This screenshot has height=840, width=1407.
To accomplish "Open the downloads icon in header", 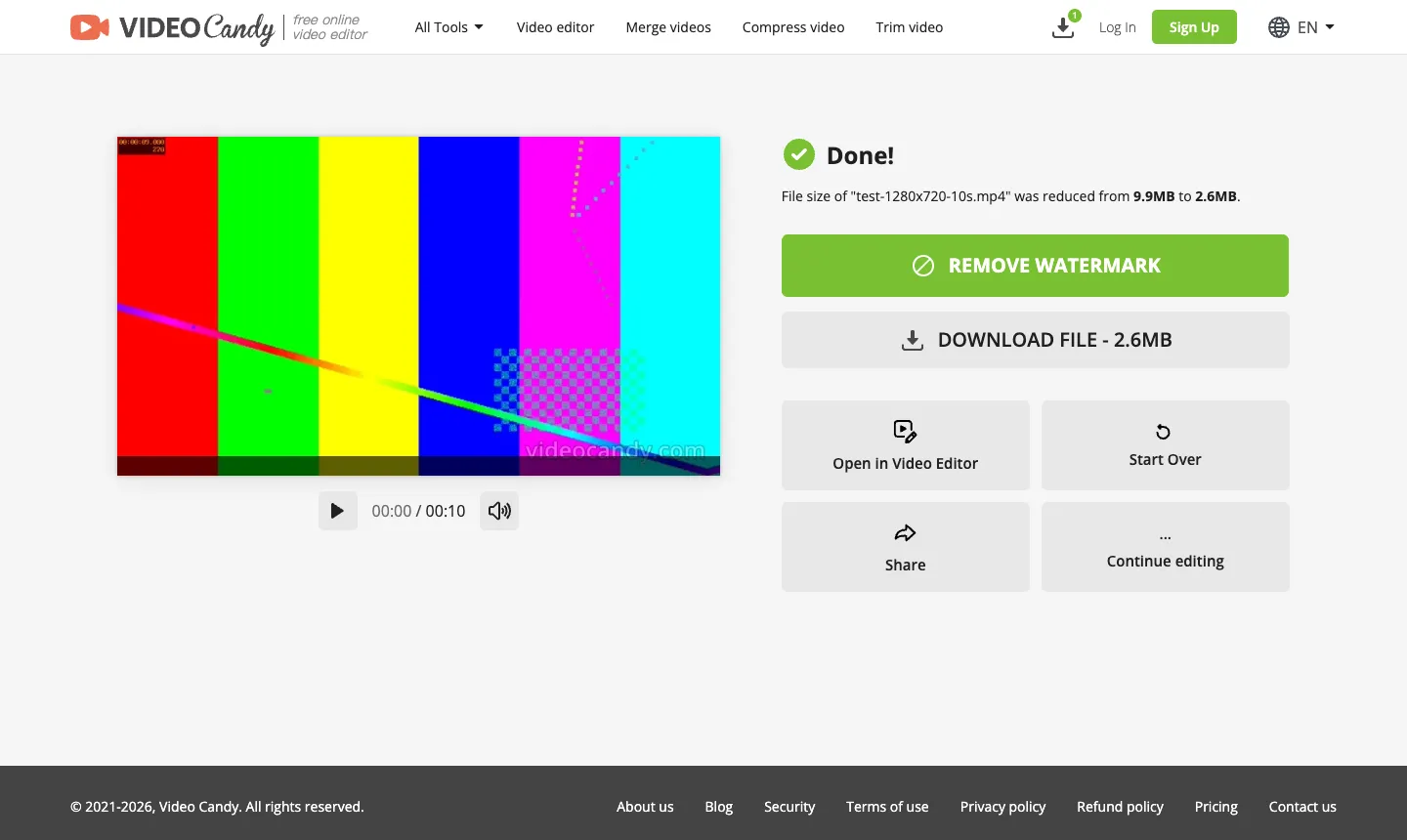I will [x=1063, y=27].
